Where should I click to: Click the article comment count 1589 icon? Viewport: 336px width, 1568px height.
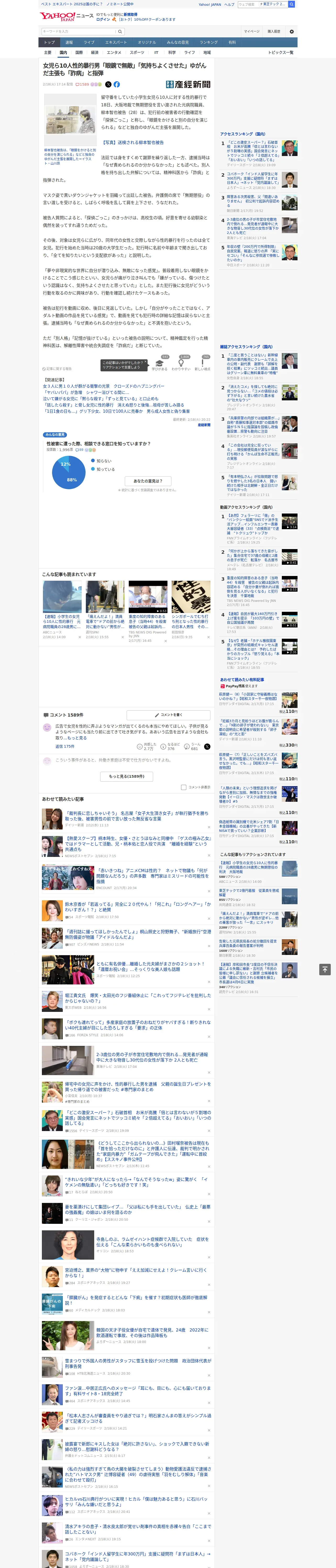82,85
